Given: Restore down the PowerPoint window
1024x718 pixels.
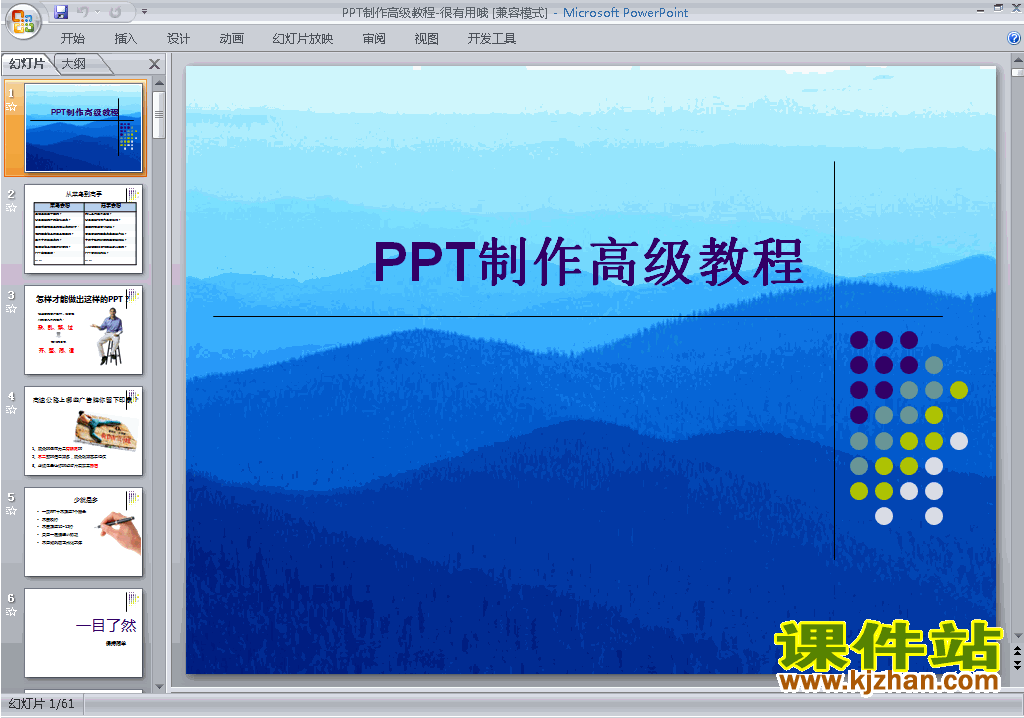Looking at the screenshot, I should pyautogui.click(x=998, y=8).
